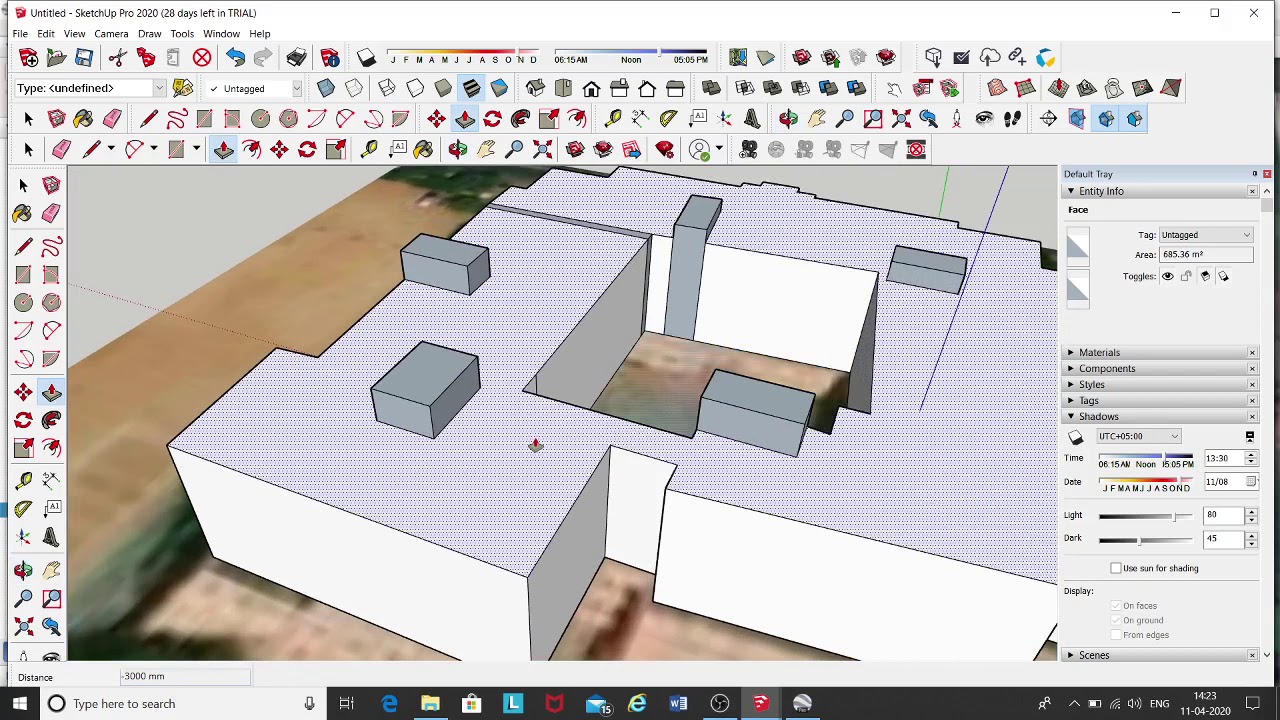The image size is (1280, 720).
Task: Click the shadow Dark slider
Action: pyautogui.click(x=1145, y=540)
